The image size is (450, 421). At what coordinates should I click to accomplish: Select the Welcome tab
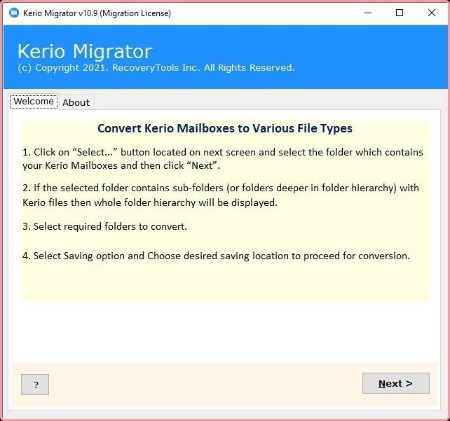[34, 101]
